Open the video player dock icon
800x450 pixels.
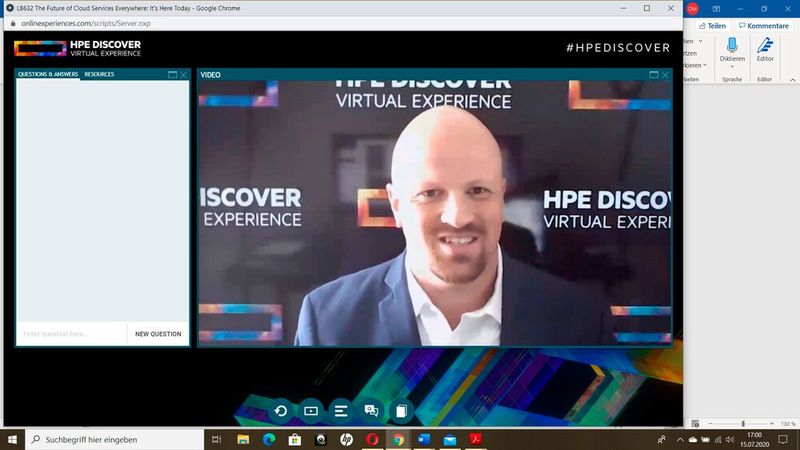pos(311,411)
